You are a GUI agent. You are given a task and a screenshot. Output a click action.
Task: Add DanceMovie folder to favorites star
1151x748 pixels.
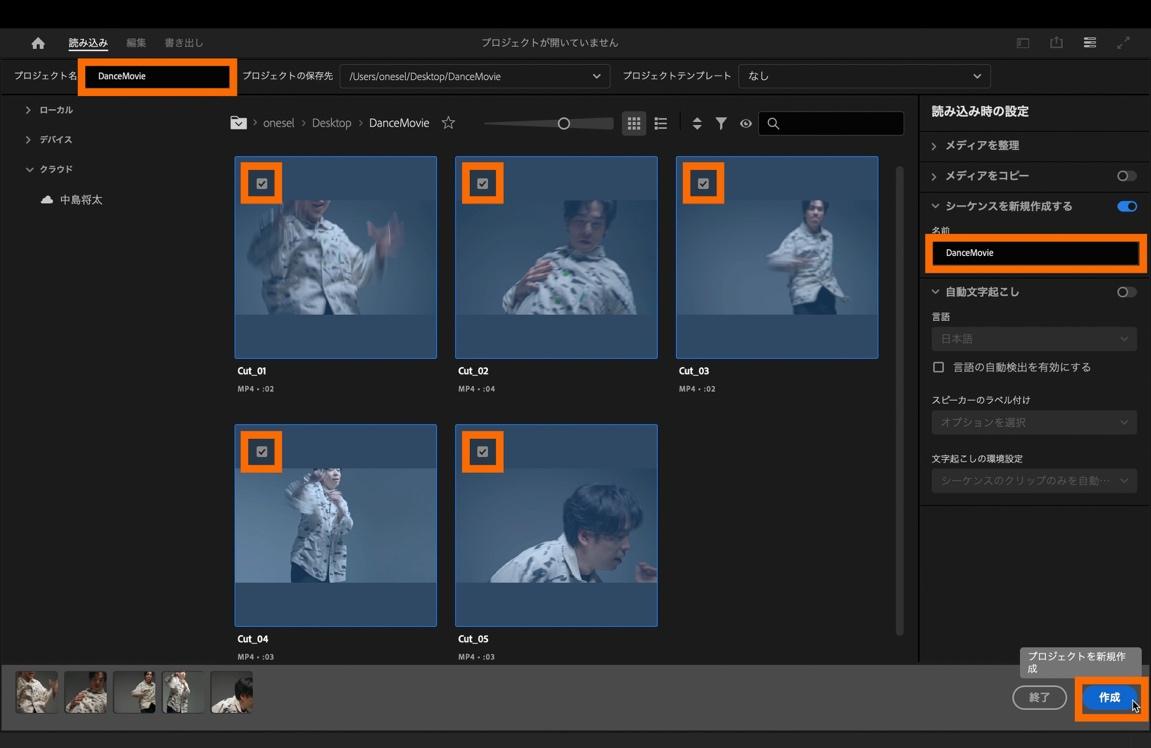point(448,123)
